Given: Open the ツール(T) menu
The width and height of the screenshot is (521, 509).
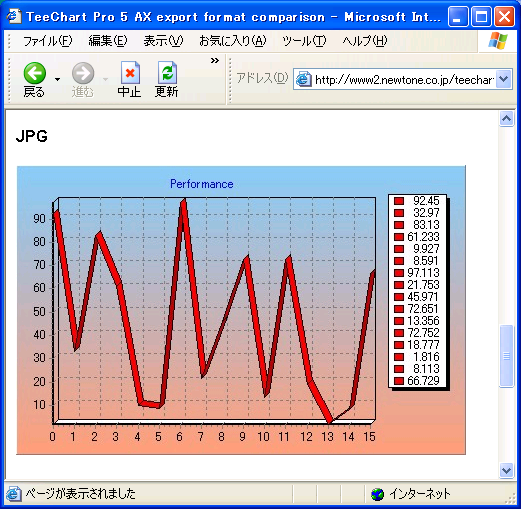Looking at the screenshot, I should [304, 41].
